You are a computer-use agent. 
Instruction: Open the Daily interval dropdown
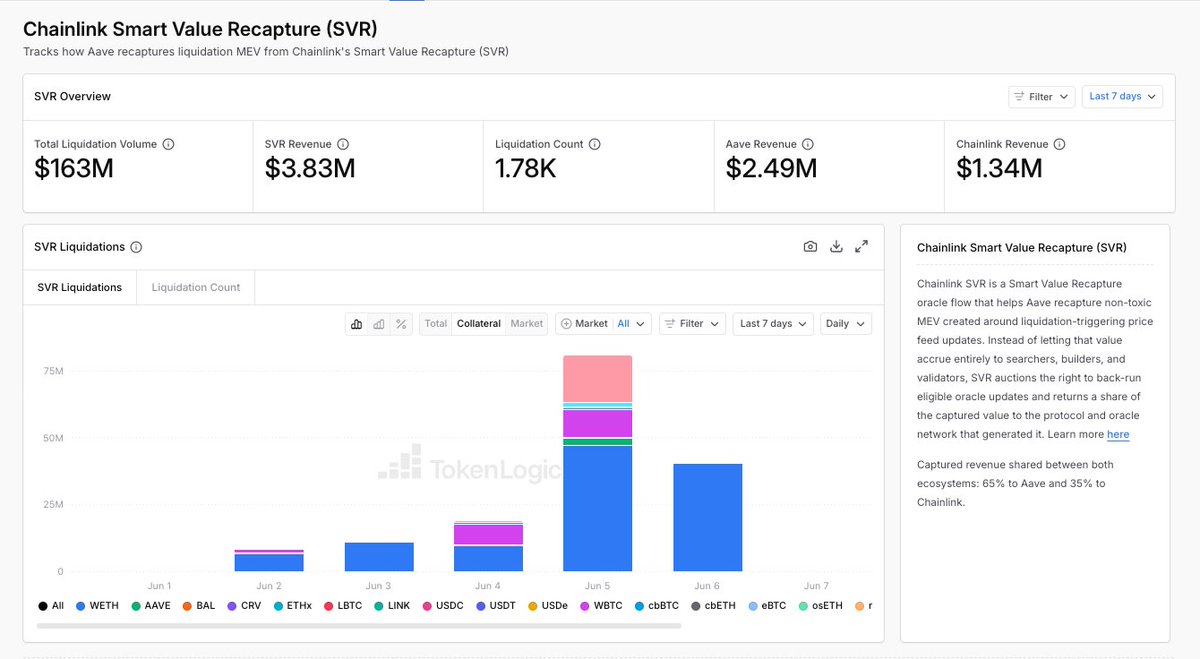pos(846,323)
